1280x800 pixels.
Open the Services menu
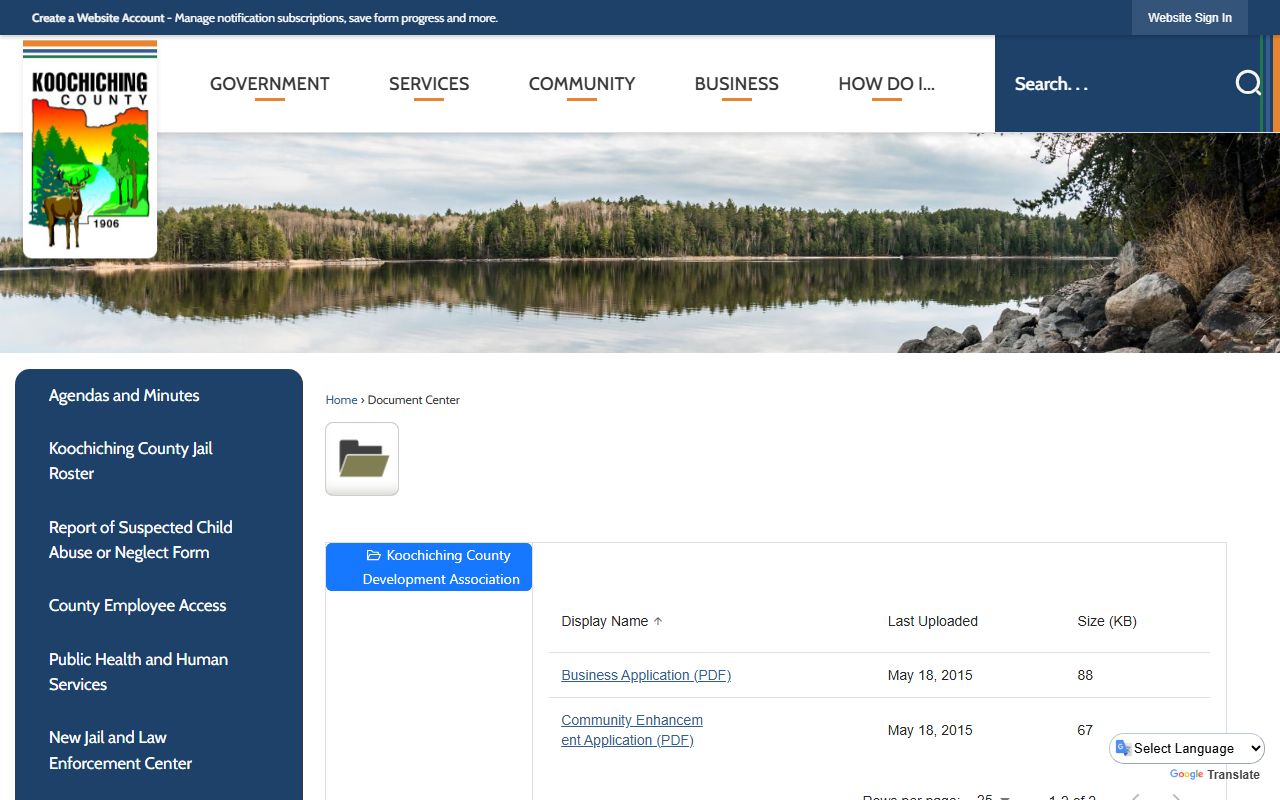point(429,84)
